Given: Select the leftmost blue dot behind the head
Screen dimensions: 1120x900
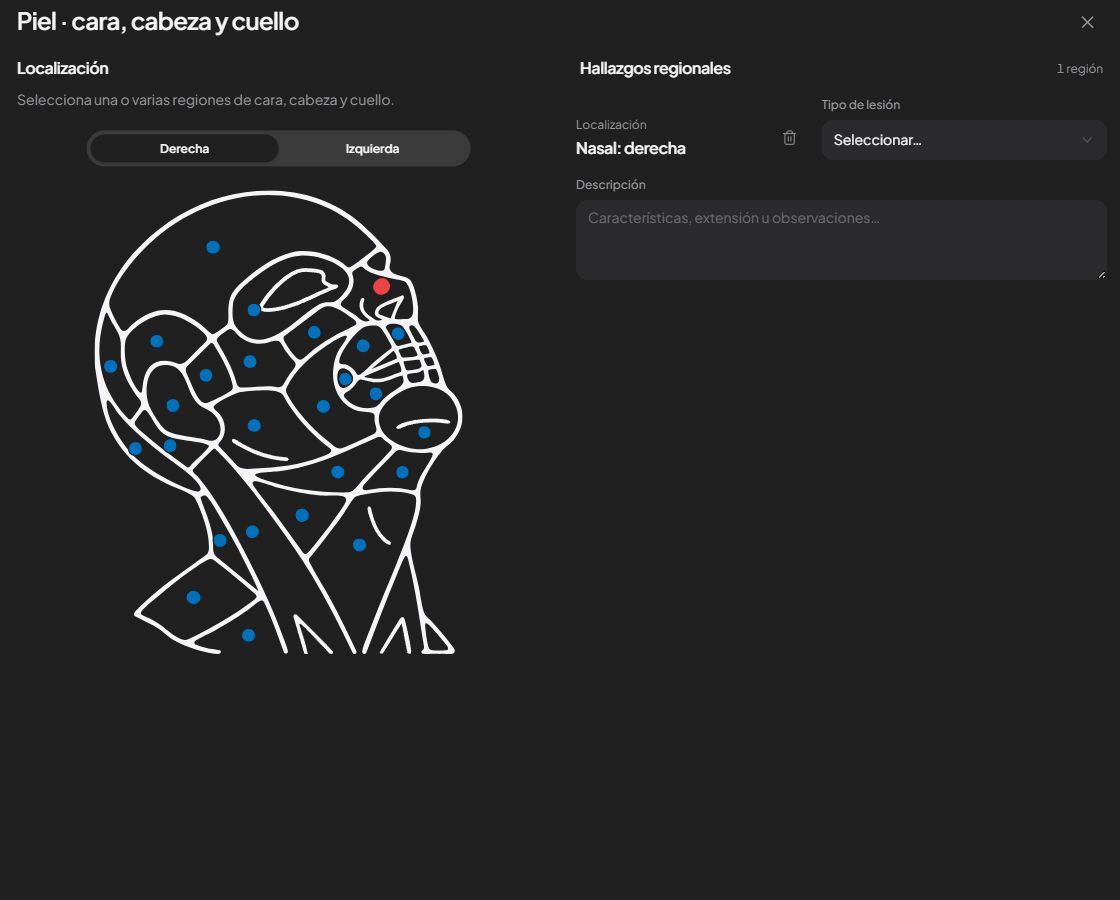Looking at the screenshot, I should (111, 366).
